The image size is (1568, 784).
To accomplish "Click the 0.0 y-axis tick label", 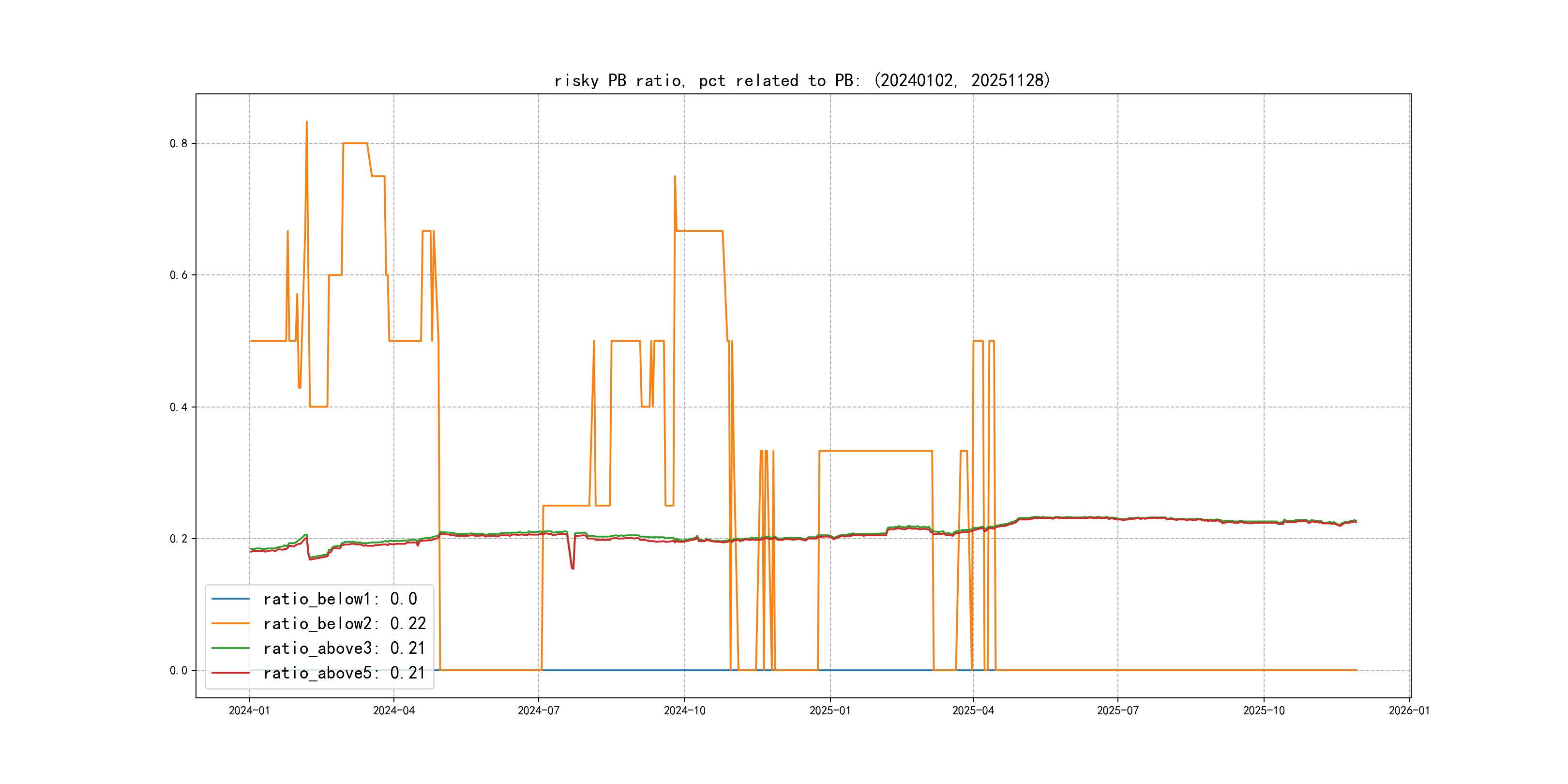I will click(x=179, y=670).
